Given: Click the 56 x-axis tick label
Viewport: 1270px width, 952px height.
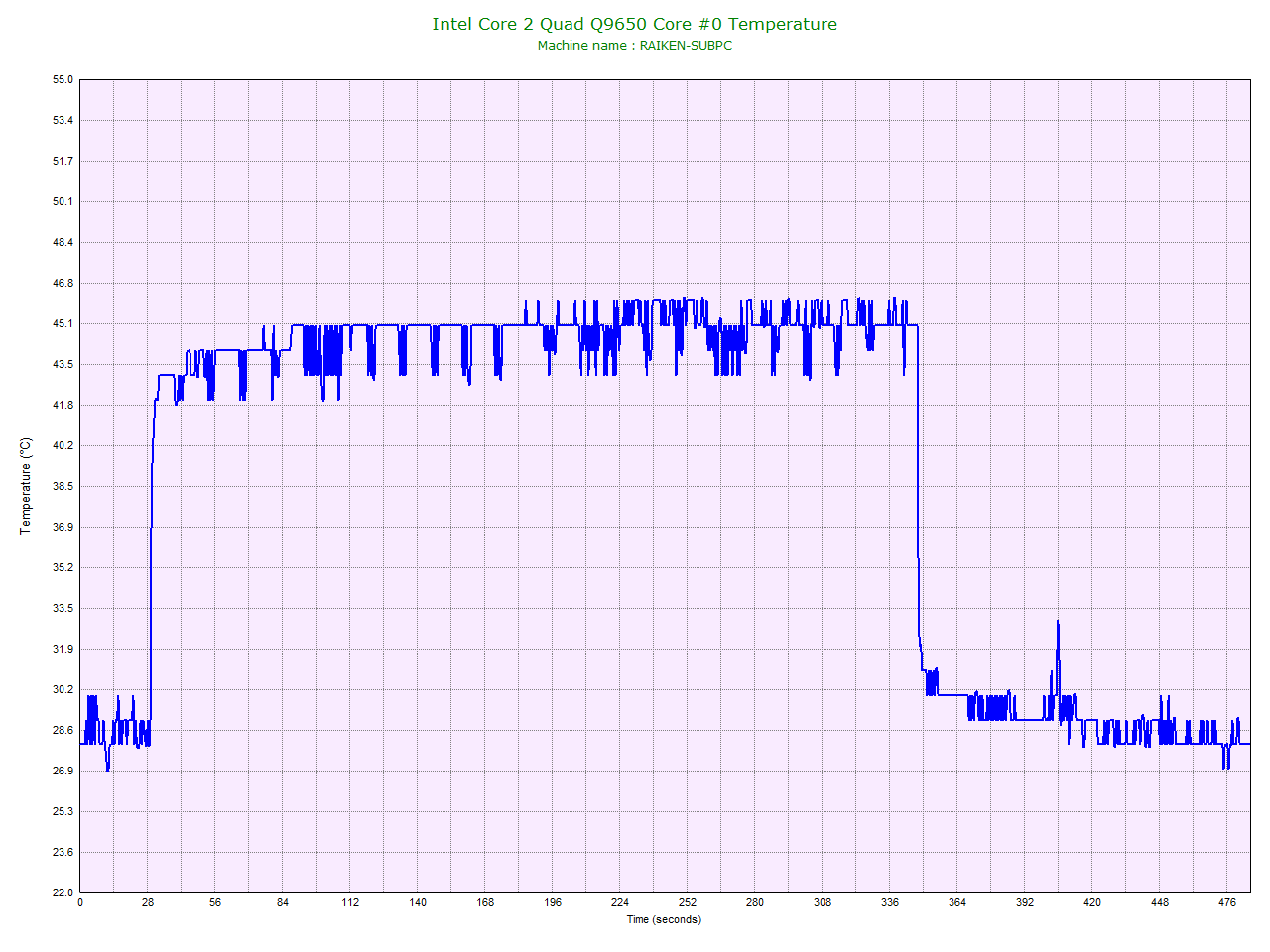Looking at the screenshot, I should 215,902.
